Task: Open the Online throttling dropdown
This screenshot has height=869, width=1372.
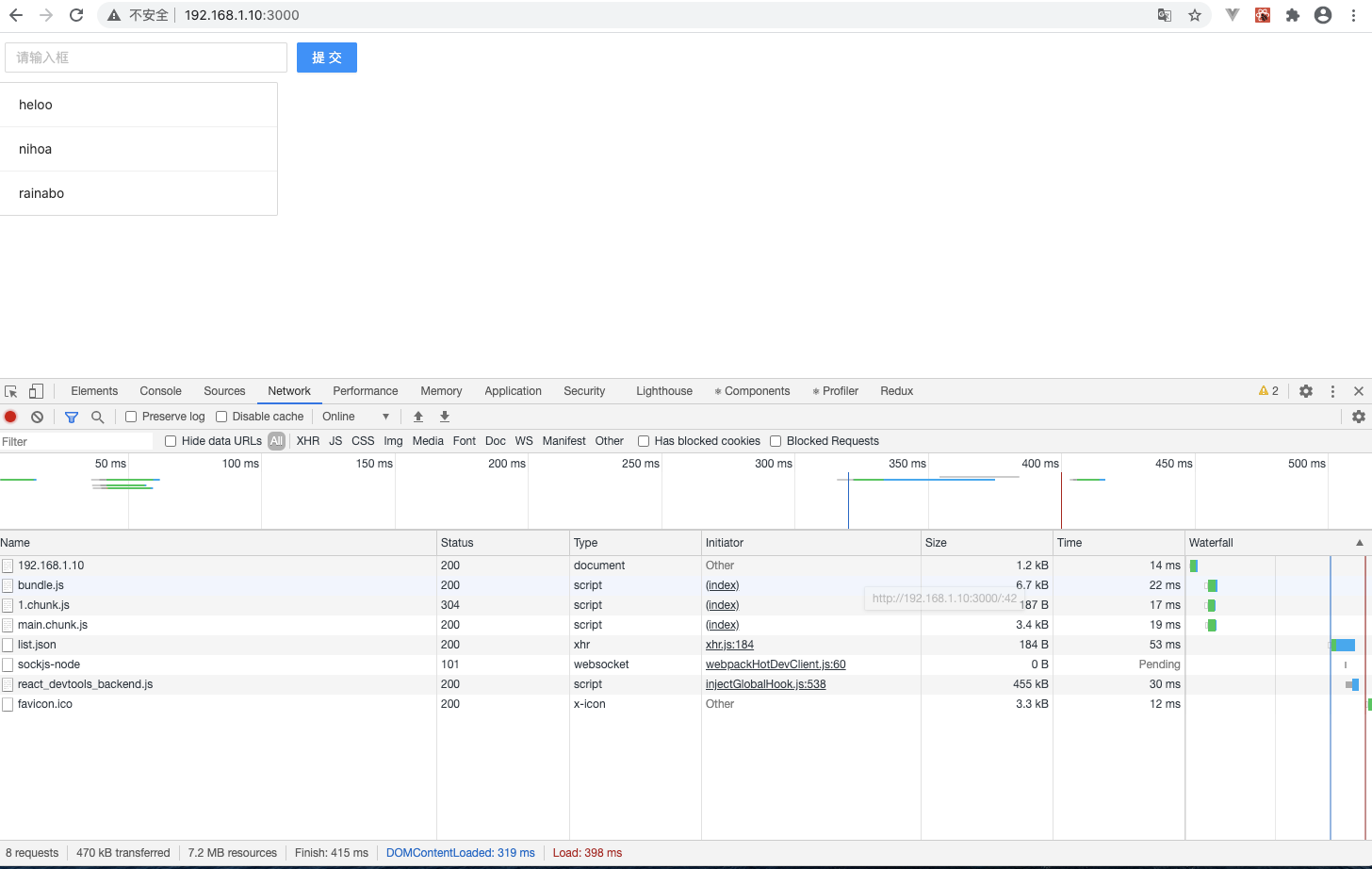Action: pyautogui.click(x=355, y=417)
